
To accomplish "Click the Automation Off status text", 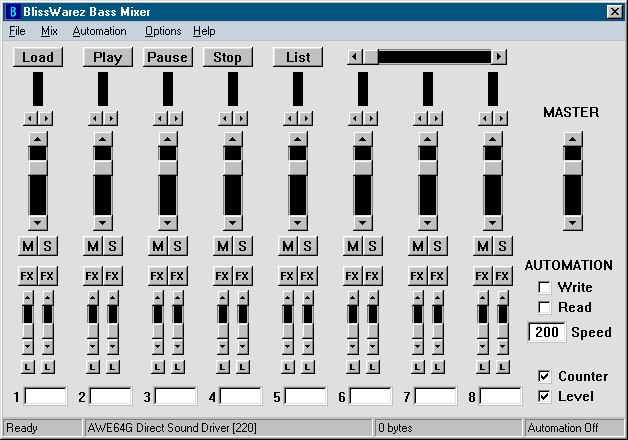I will click(563, 428).
